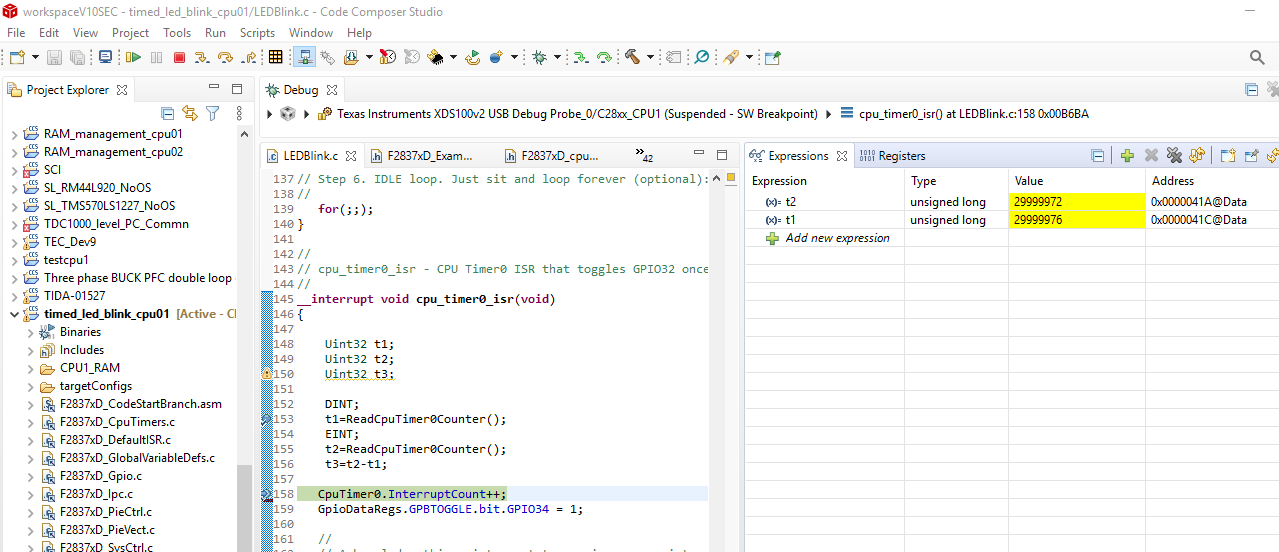Click the Step Over icon

225,58
